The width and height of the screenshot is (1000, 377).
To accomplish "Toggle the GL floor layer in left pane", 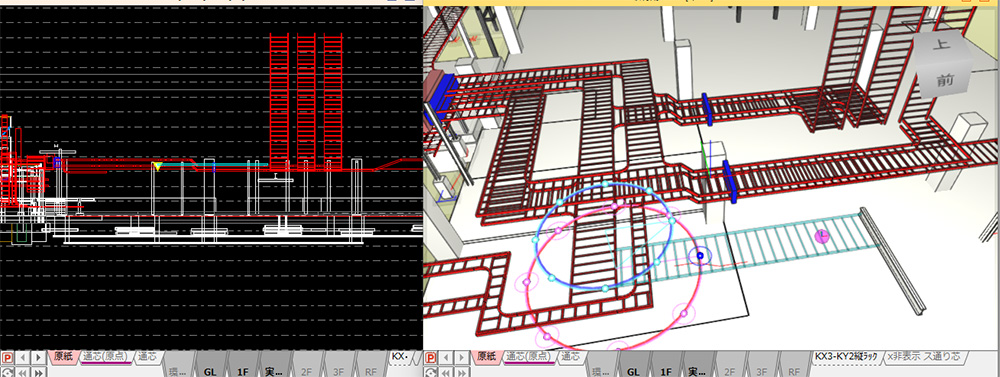I will (210, 371).
